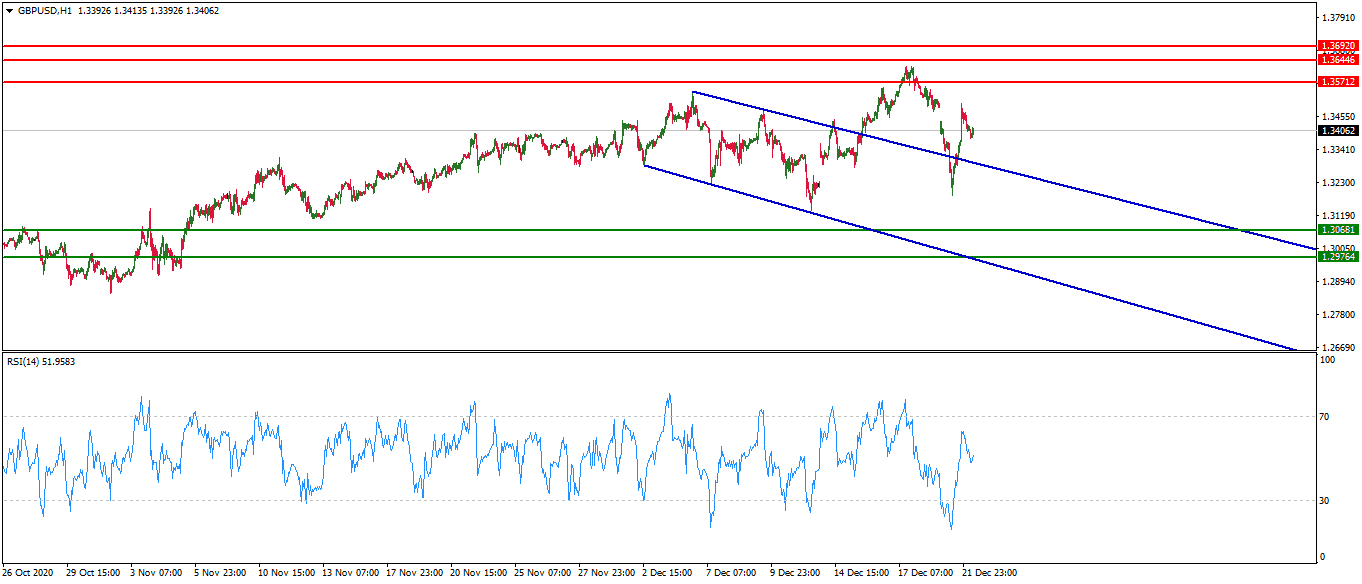Click the 26 Oct 2020 date label
Image resolution: width=1362 pixels, height=584 pixels.
(x=29, y=573)
